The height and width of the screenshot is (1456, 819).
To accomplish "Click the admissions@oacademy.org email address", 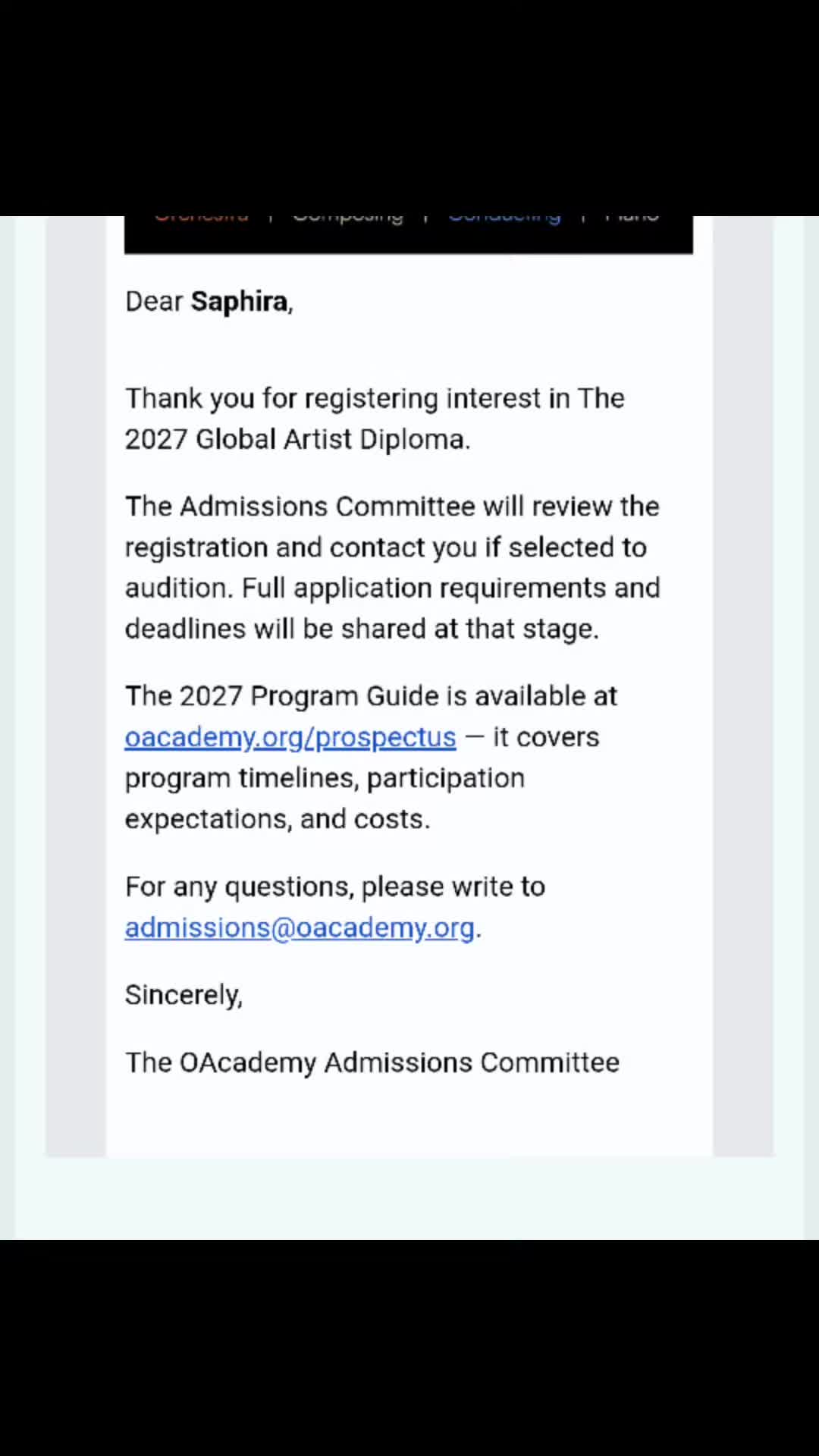I will tap(300, 927).
